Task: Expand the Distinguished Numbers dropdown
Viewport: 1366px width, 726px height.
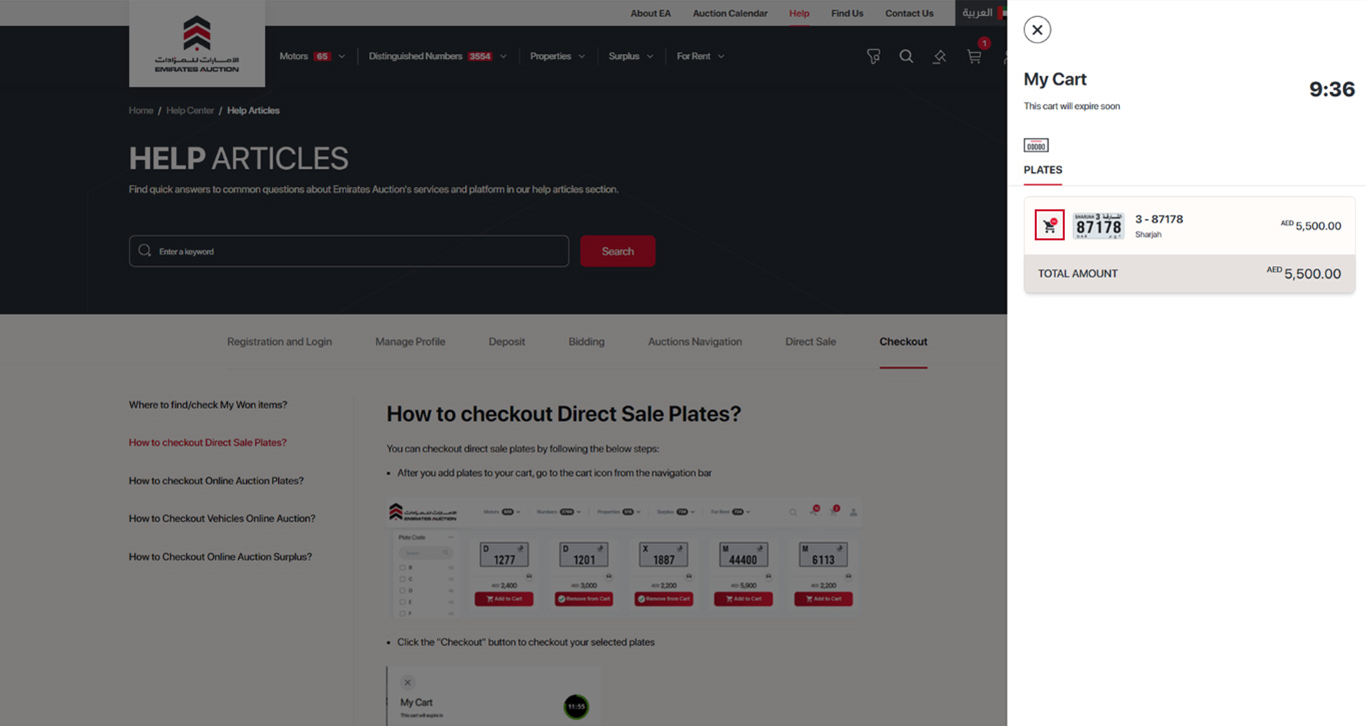Action: click(437, 57)
